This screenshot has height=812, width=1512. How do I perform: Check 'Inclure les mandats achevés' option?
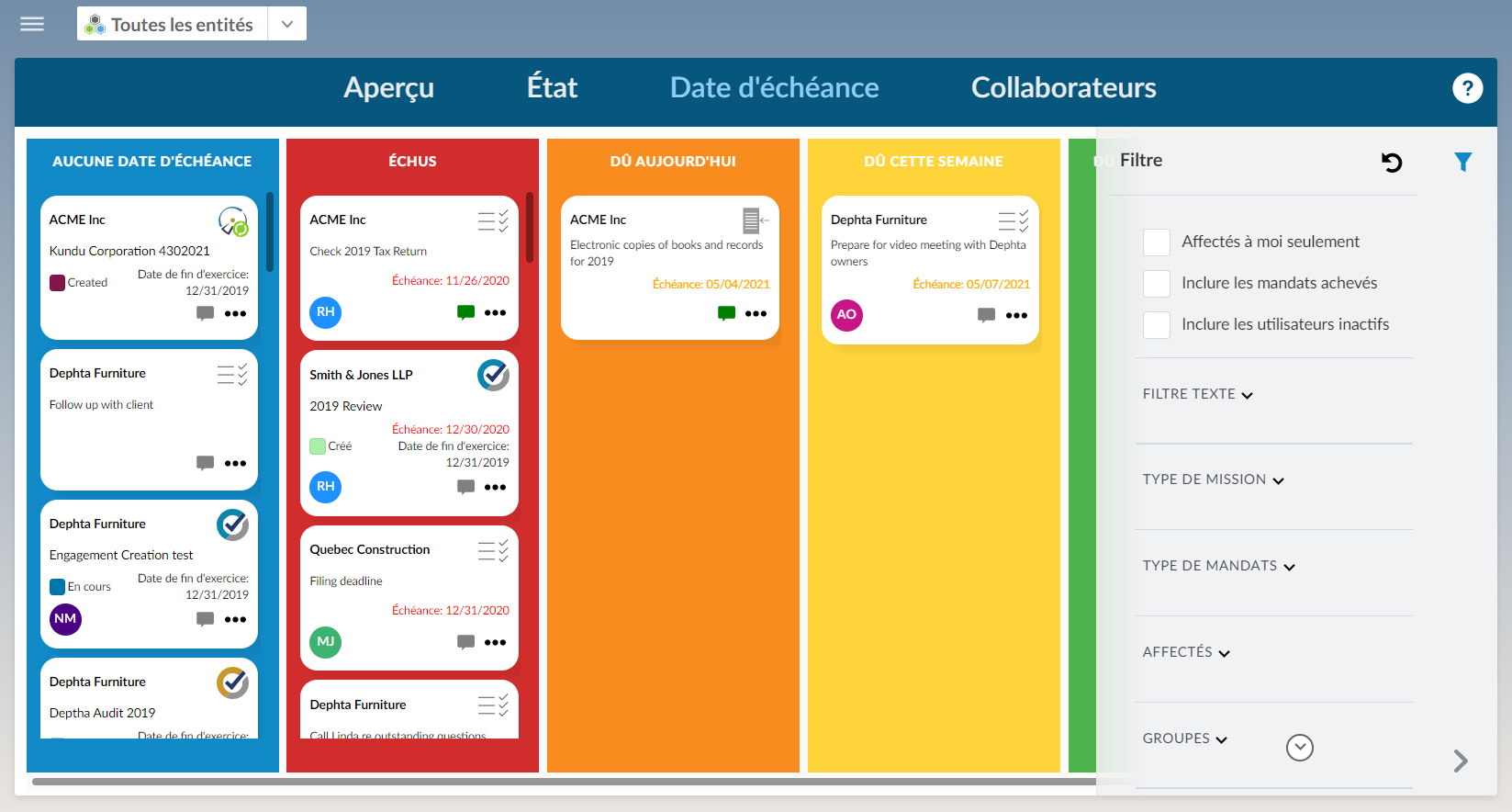[x=1156, y=284]
